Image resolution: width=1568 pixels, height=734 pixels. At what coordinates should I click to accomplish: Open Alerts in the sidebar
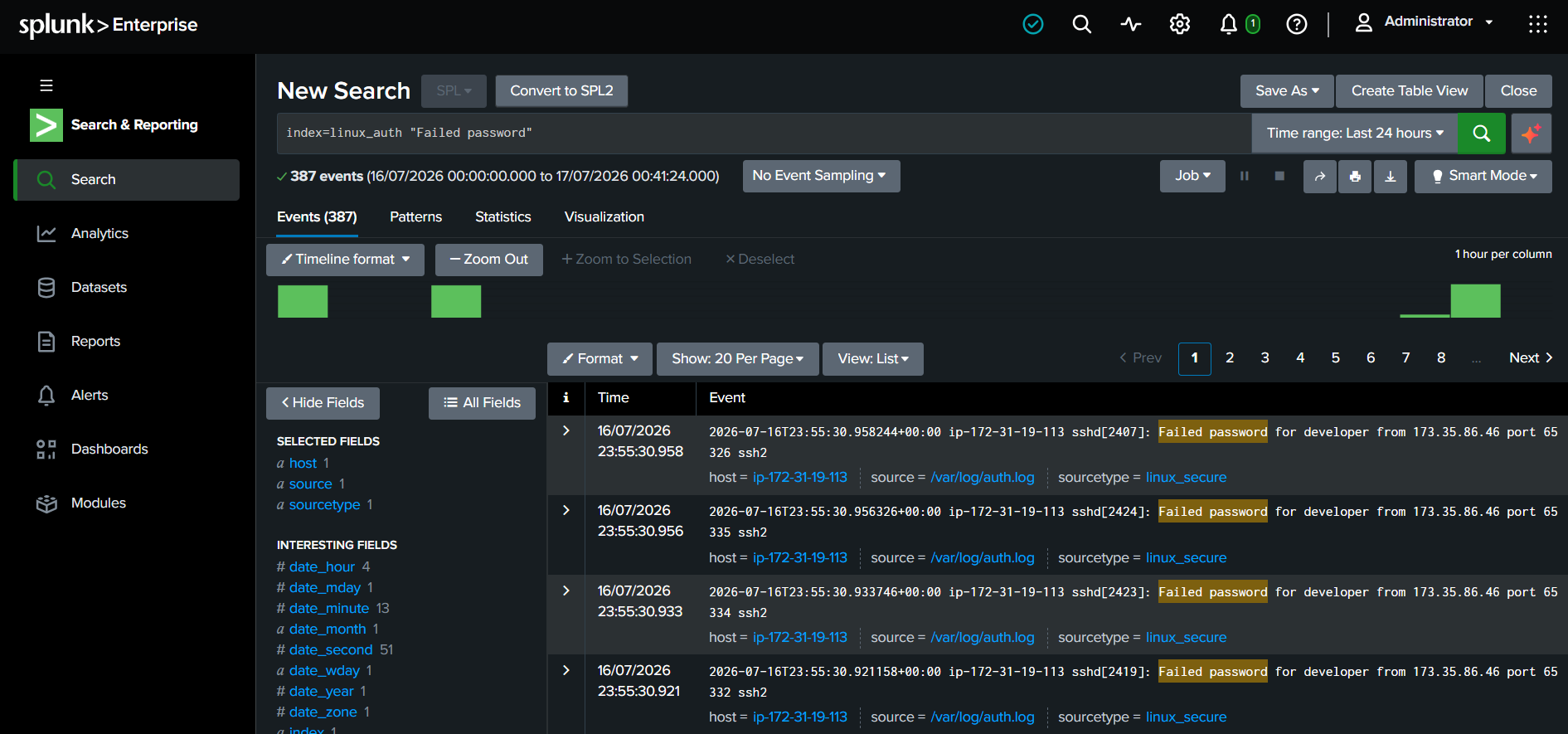click(x=90, y=396)
